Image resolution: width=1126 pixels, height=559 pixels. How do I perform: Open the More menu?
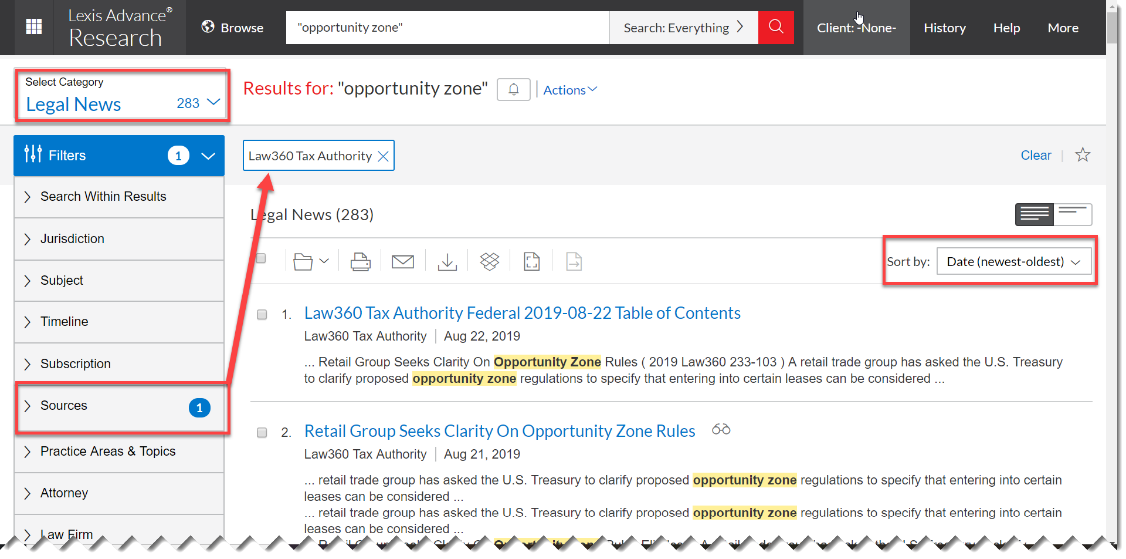point(1063,28)
